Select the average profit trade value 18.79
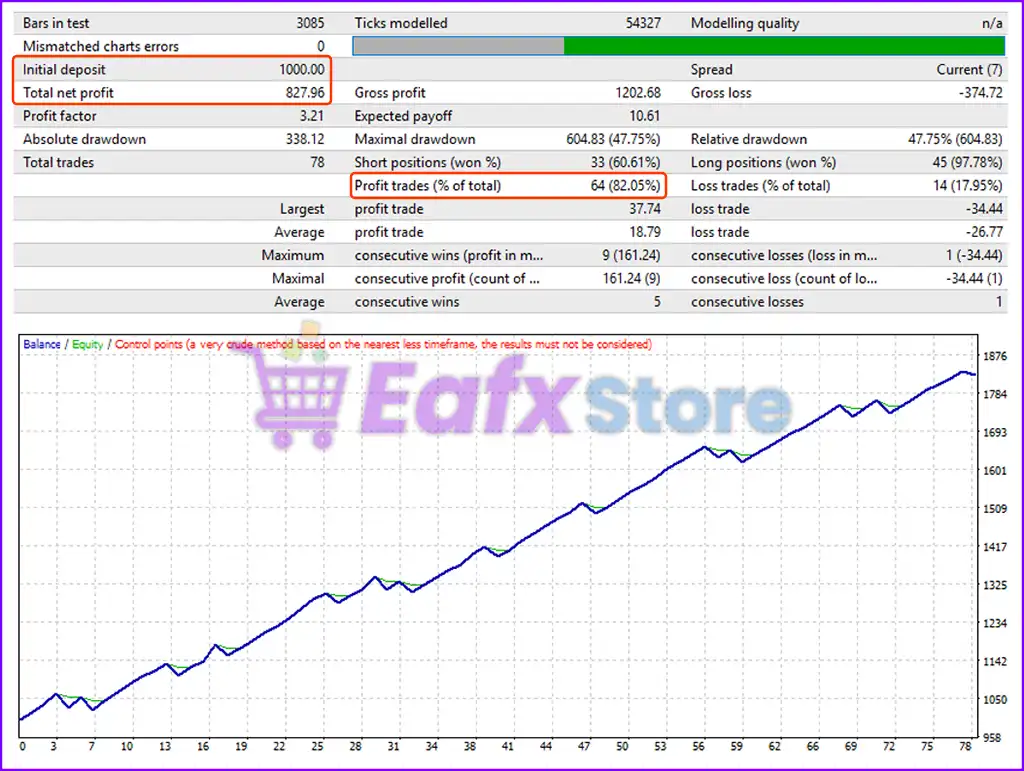Viewport: 1024px width, 771px height. [645, 232]
